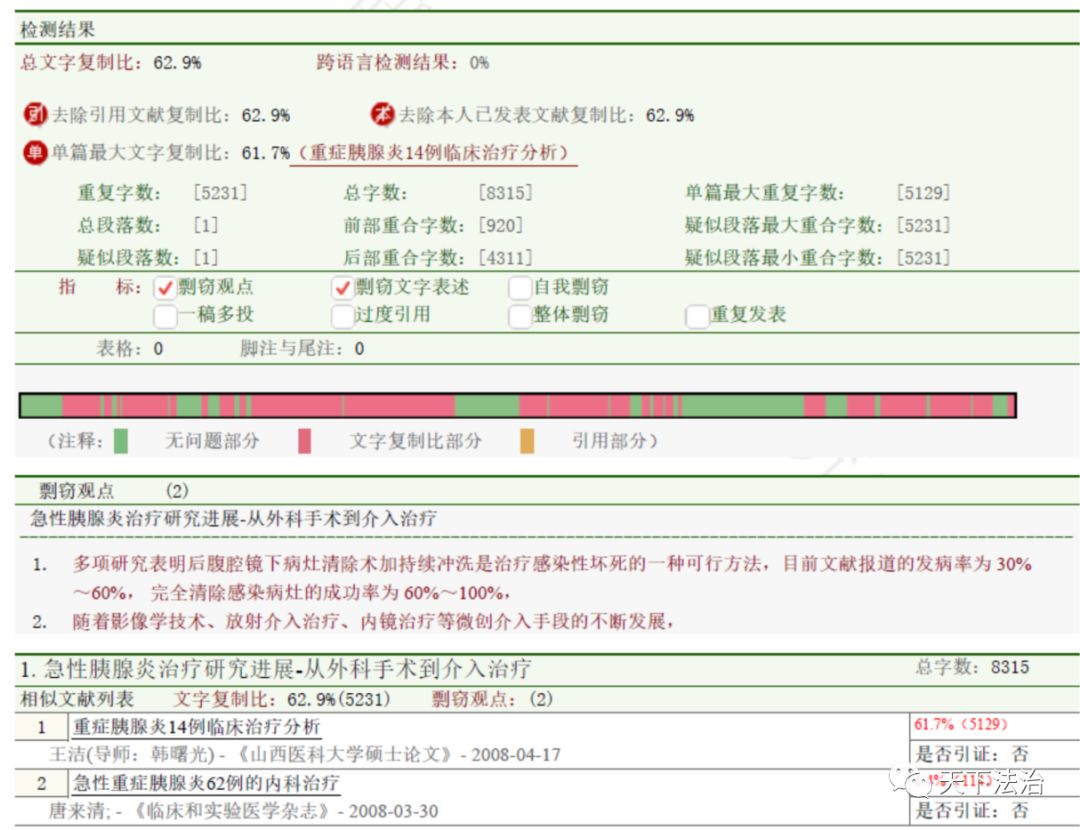Click pink legend swatch for 文字复制比部分

pyautogui.click(x=304, y=441)
